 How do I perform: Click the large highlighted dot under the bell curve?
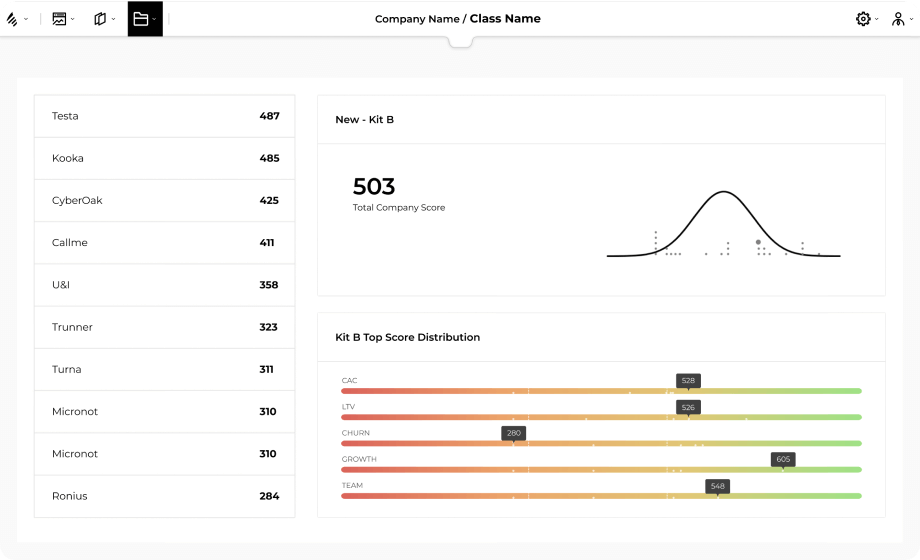(x=758, y=242)
